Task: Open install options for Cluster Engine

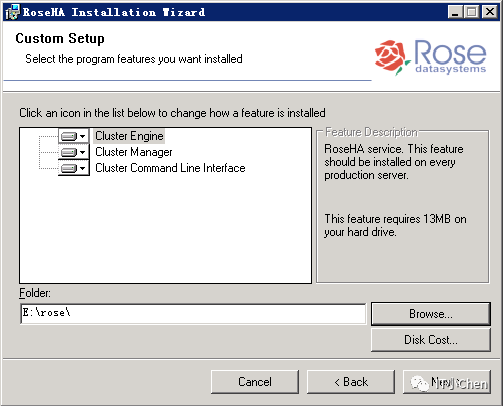Action: [x=74, y=136]
